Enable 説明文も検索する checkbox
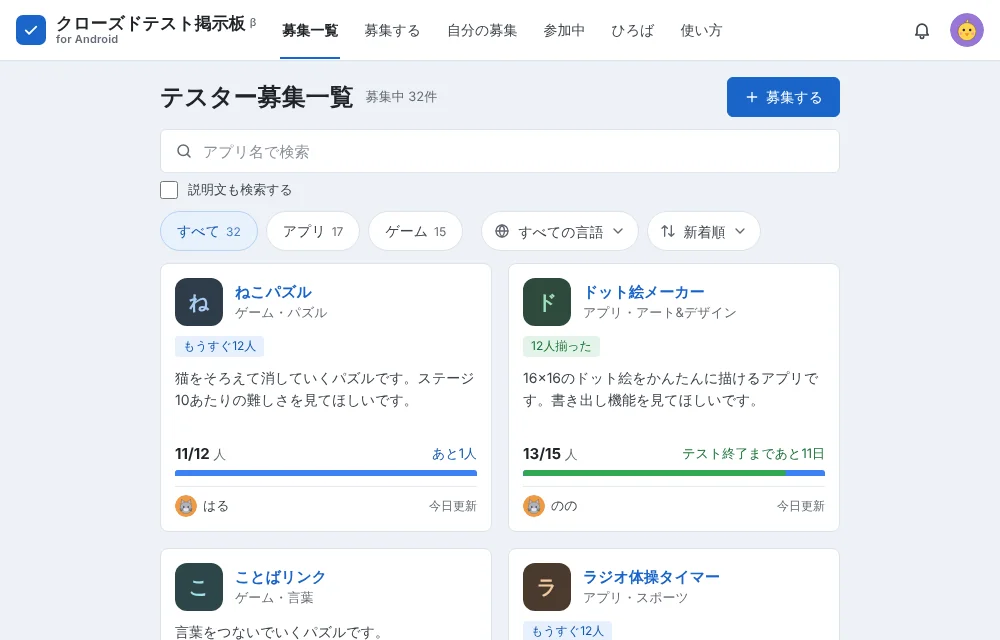The height and width of the screenshot is (640, 1000). [x=169, y=190]
